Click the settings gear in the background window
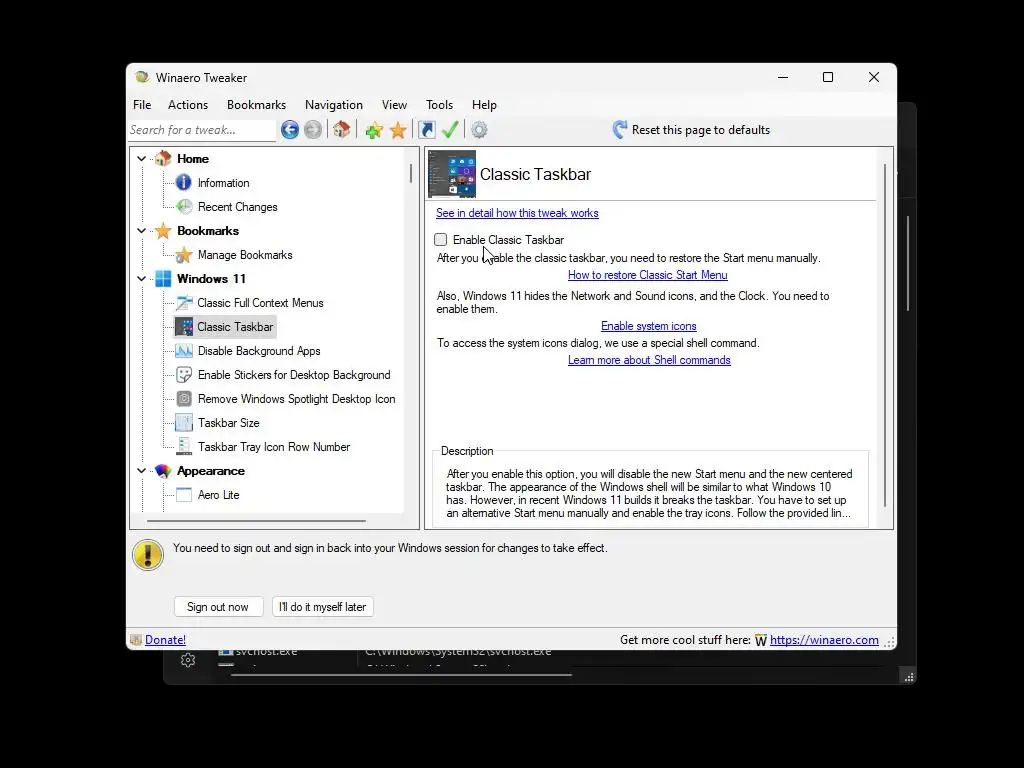Image resolution: width=1024 pixels, height=768 pixels. pyautogui.click(x=188, y=660)
